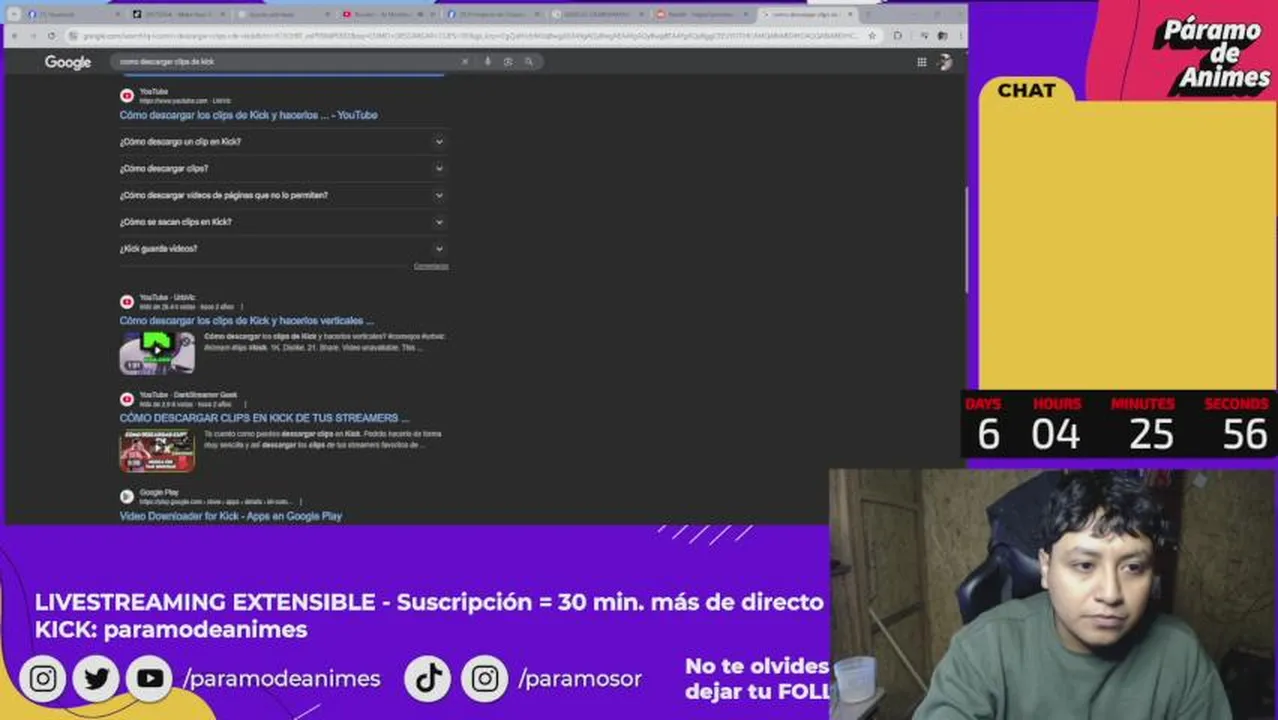Click the TikTok icon in the overlay

[x=428, y=679]
